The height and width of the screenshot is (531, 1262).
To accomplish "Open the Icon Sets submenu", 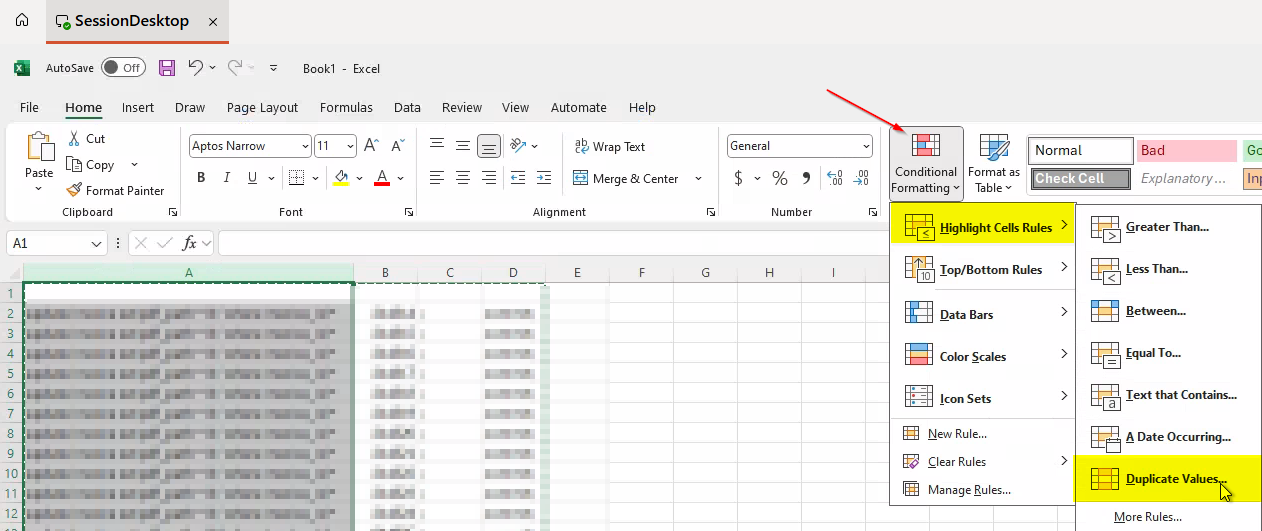I will tap(982, 398).
